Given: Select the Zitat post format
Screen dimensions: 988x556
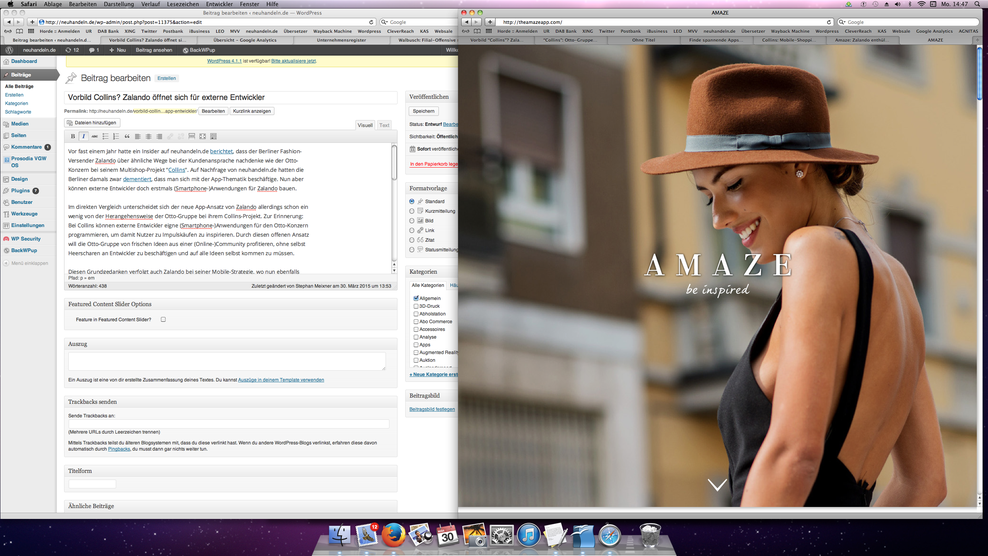Looking at the screenshot, I should click(x=412, y=240).
